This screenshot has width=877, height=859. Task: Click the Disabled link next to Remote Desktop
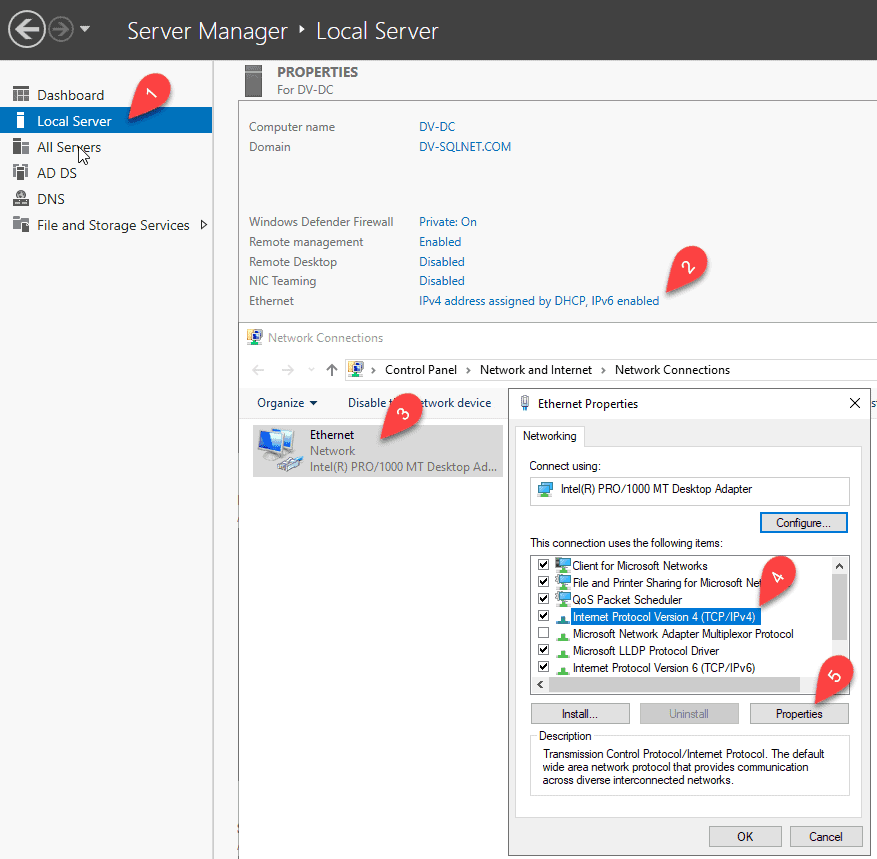tap(441, 261)
